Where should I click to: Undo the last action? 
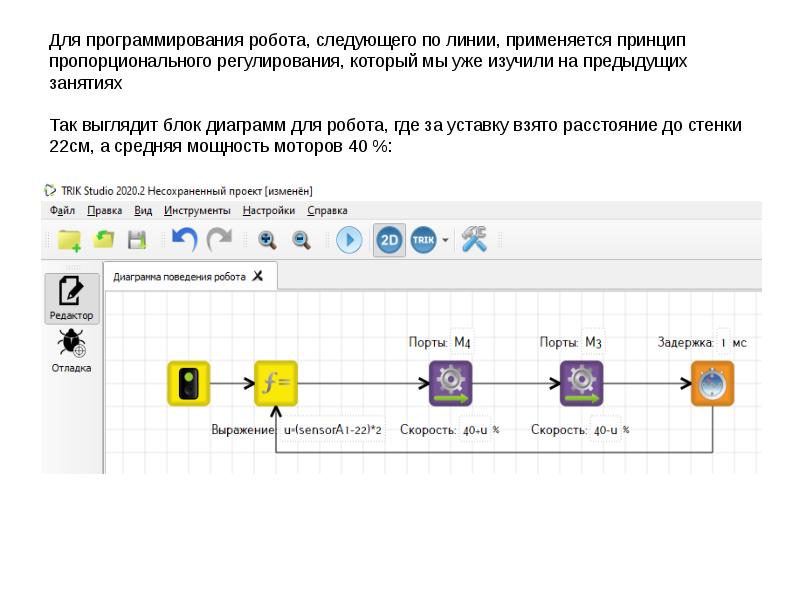[184, 240]
